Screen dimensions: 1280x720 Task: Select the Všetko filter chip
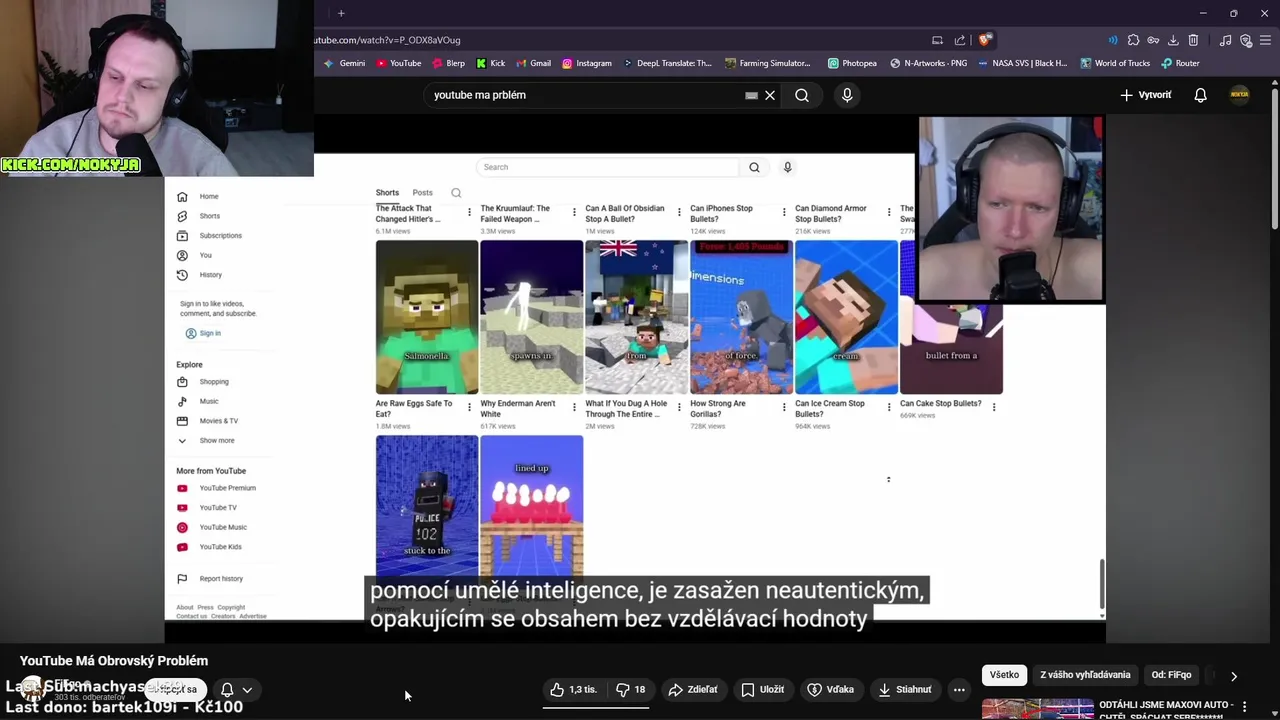click(1004, 675)
